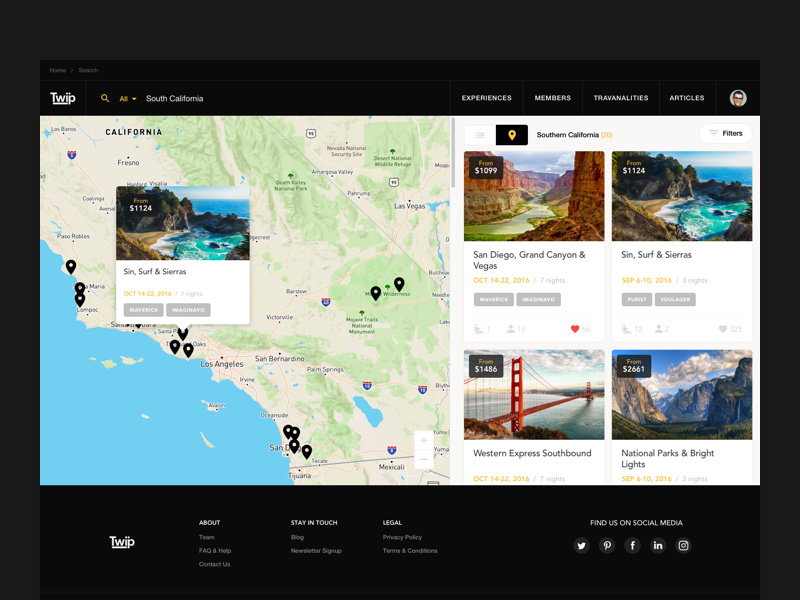The height and width of the screenshot is (600, 800).
Task: Open Facebook social icon
Action: click(632, 545)
